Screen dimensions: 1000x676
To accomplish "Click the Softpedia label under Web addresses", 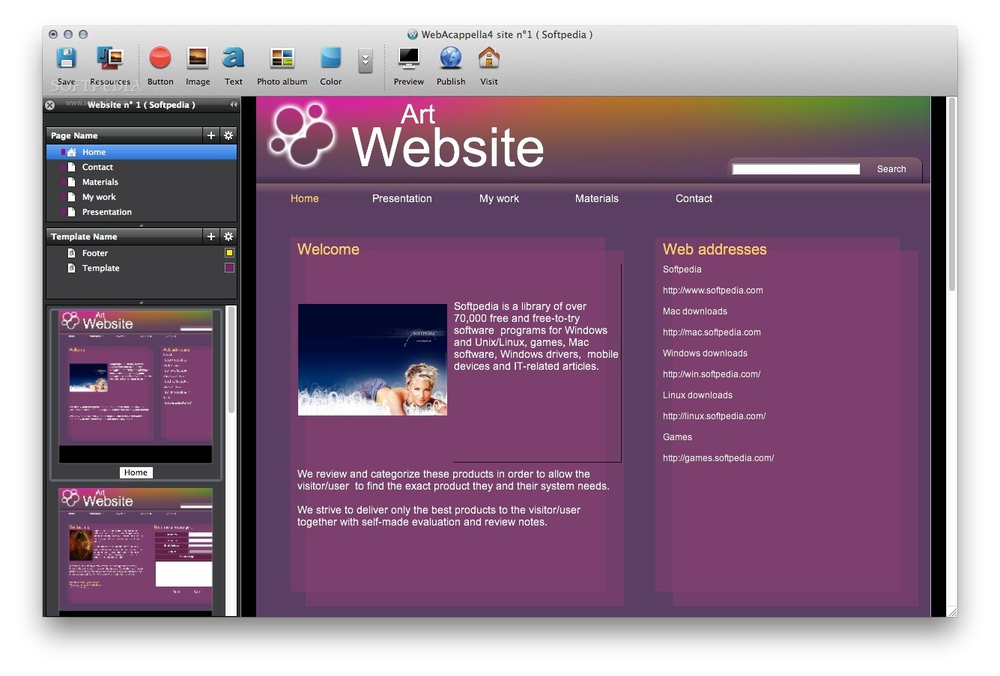I will coord(682,269).
